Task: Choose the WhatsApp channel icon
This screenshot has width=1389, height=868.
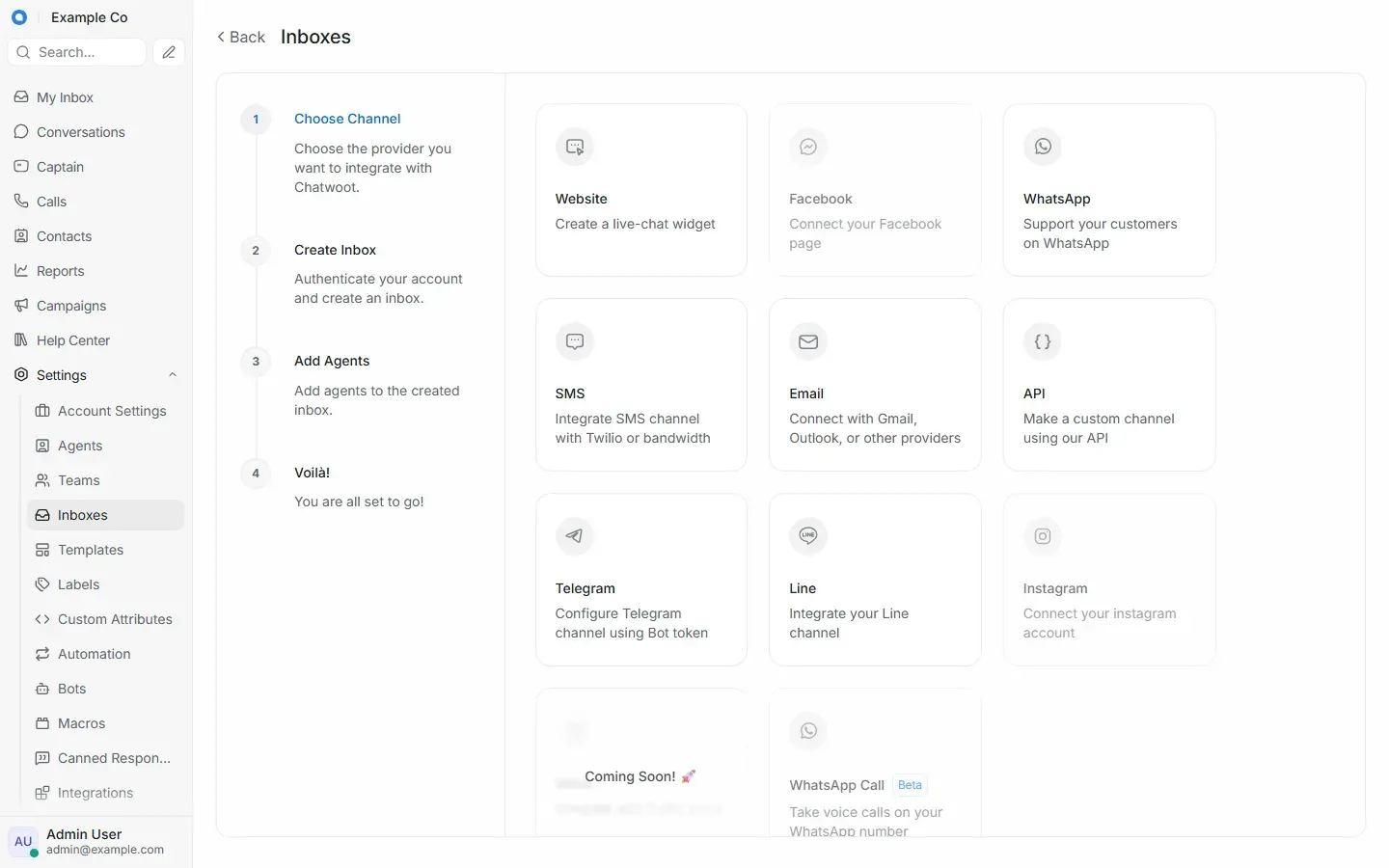Action: [x=1043, y=147]
